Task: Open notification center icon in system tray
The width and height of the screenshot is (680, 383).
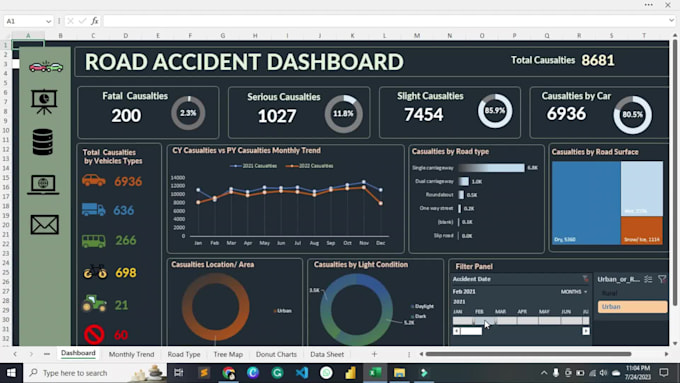Action: click(x=664, y=373)
